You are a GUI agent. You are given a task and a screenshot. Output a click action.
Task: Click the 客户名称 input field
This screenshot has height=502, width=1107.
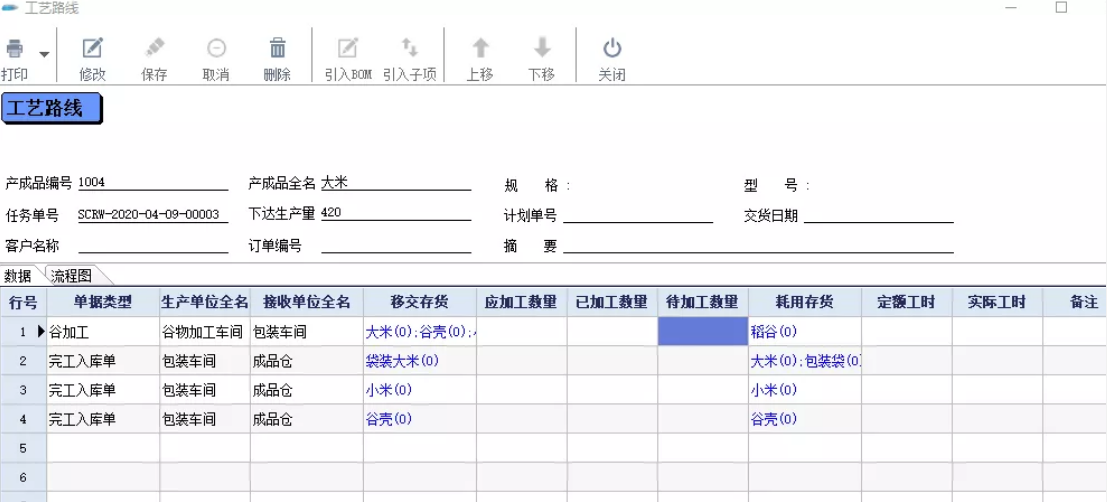(x=153, y=246)
